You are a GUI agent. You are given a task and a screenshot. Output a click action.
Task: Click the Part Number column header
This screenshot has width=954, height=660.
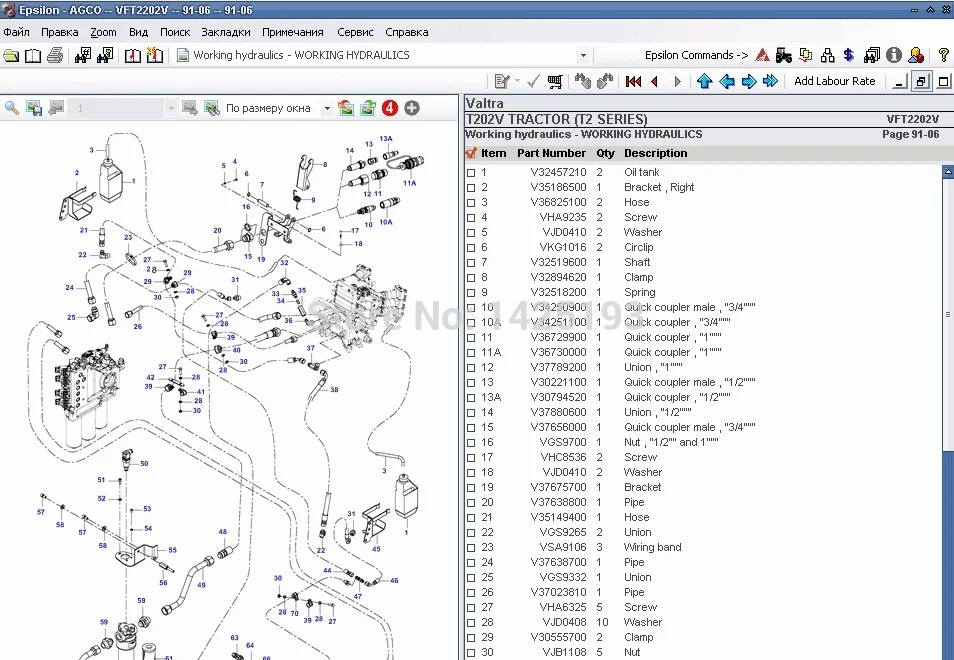coord(551,153)
